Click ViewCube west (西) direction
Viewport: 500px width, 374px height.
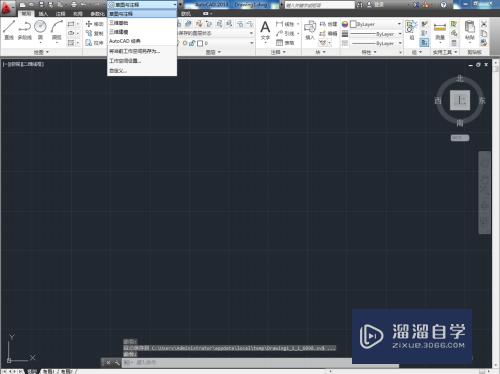(438, 100)
